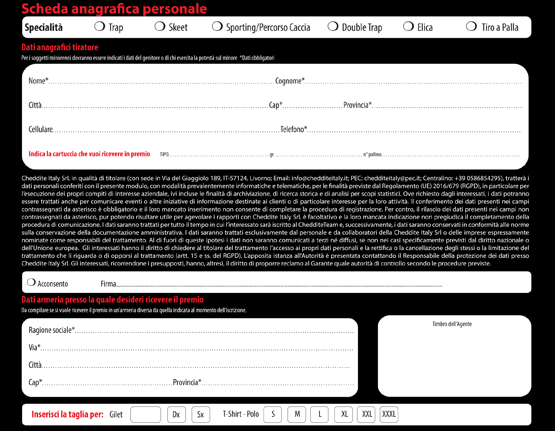
Task: Click the shooter's Provincia field
Action: point(447,105)
